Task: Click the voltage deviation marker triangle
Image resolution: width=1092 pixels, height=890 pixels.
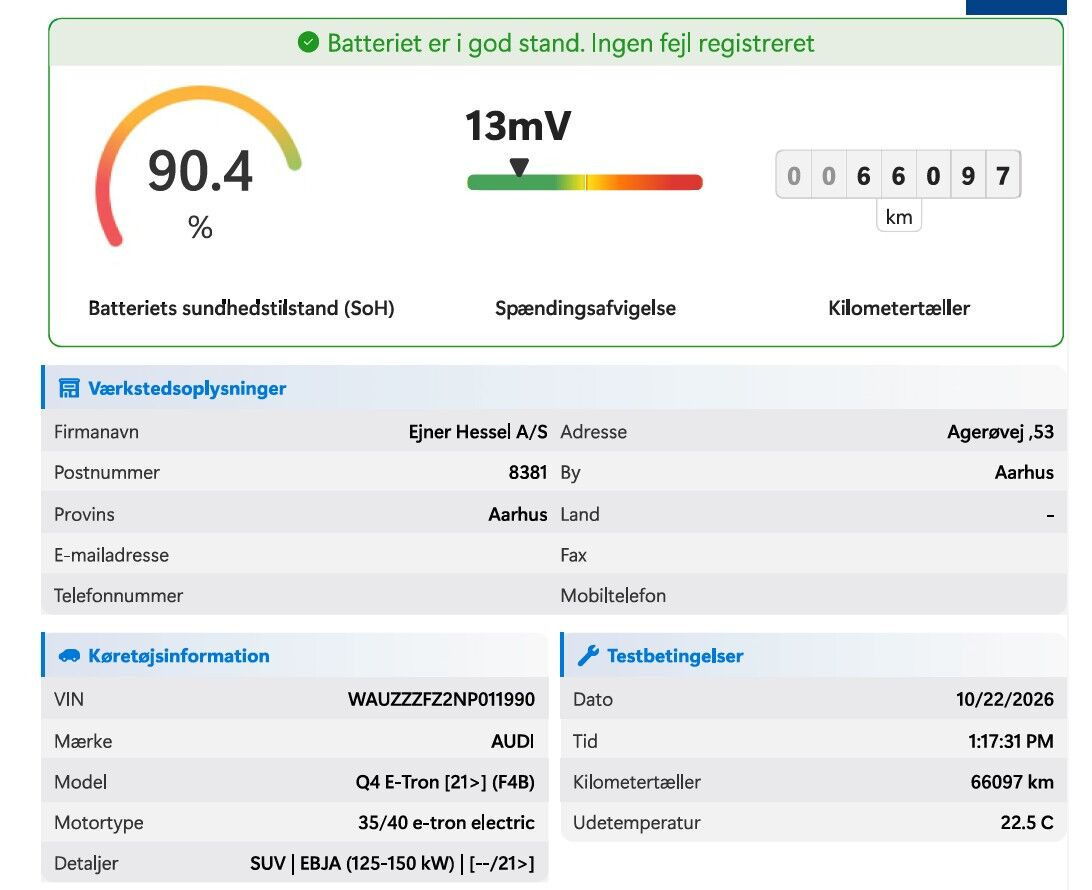Action: pos(519,167)
